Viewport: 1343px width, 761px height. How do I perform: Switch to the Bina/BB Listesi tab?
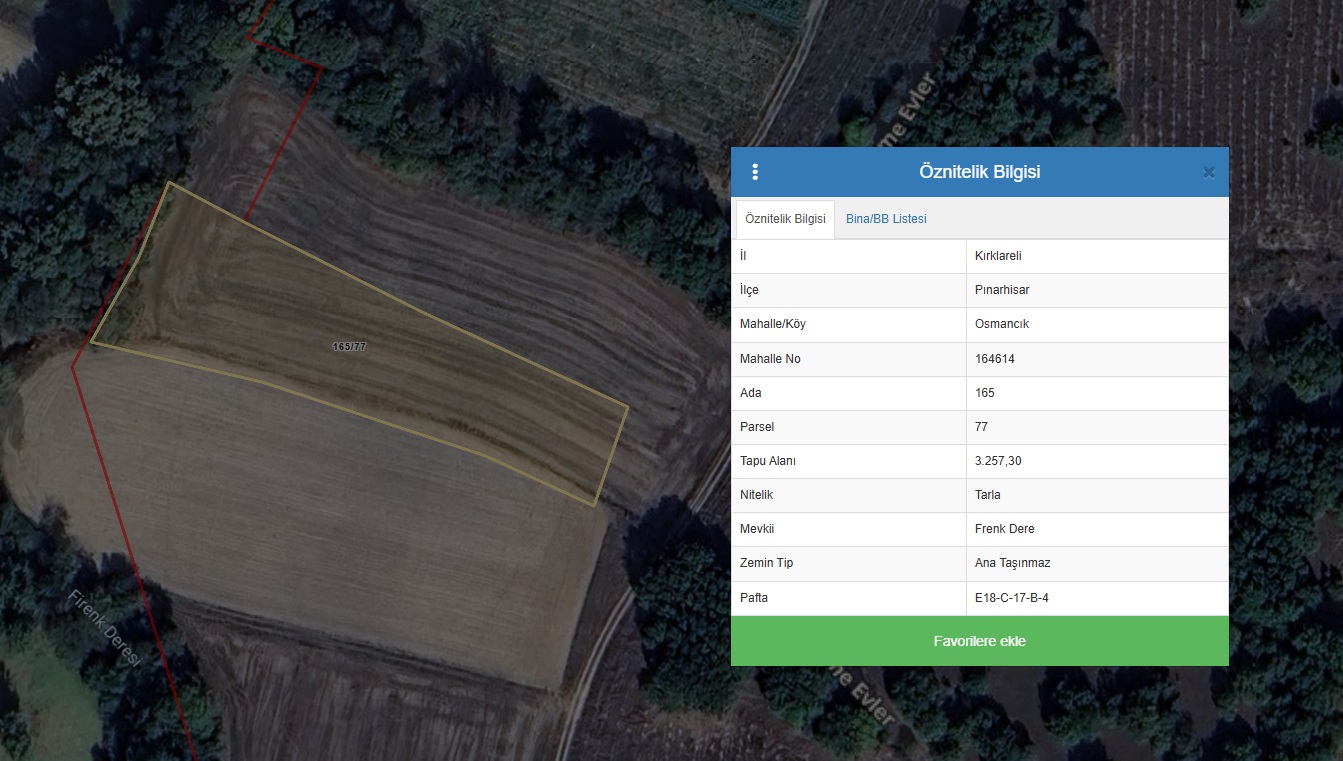point(886,219)
